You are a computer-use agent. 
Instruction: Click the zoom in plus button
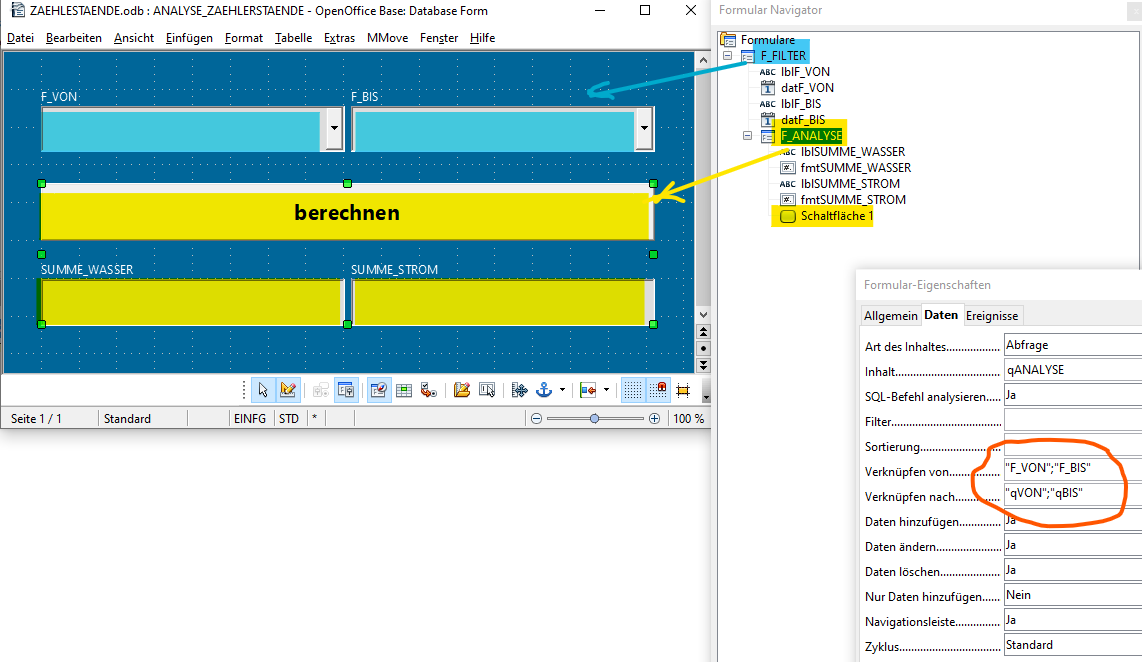655,419
